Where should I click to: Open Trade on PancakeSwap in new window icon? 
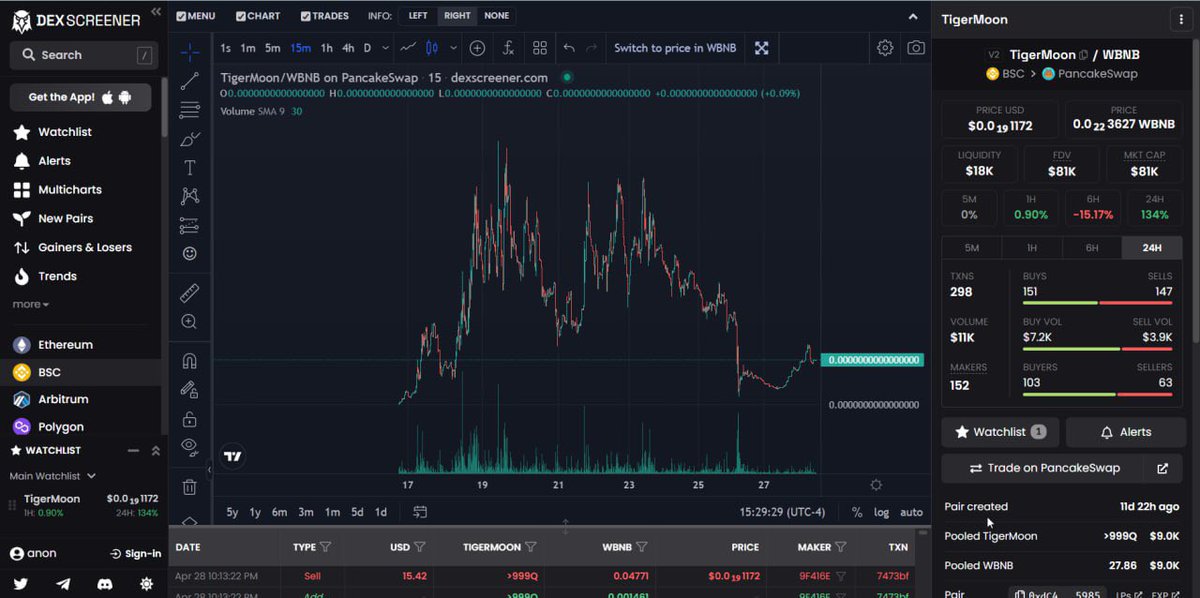coord(1162,468)
